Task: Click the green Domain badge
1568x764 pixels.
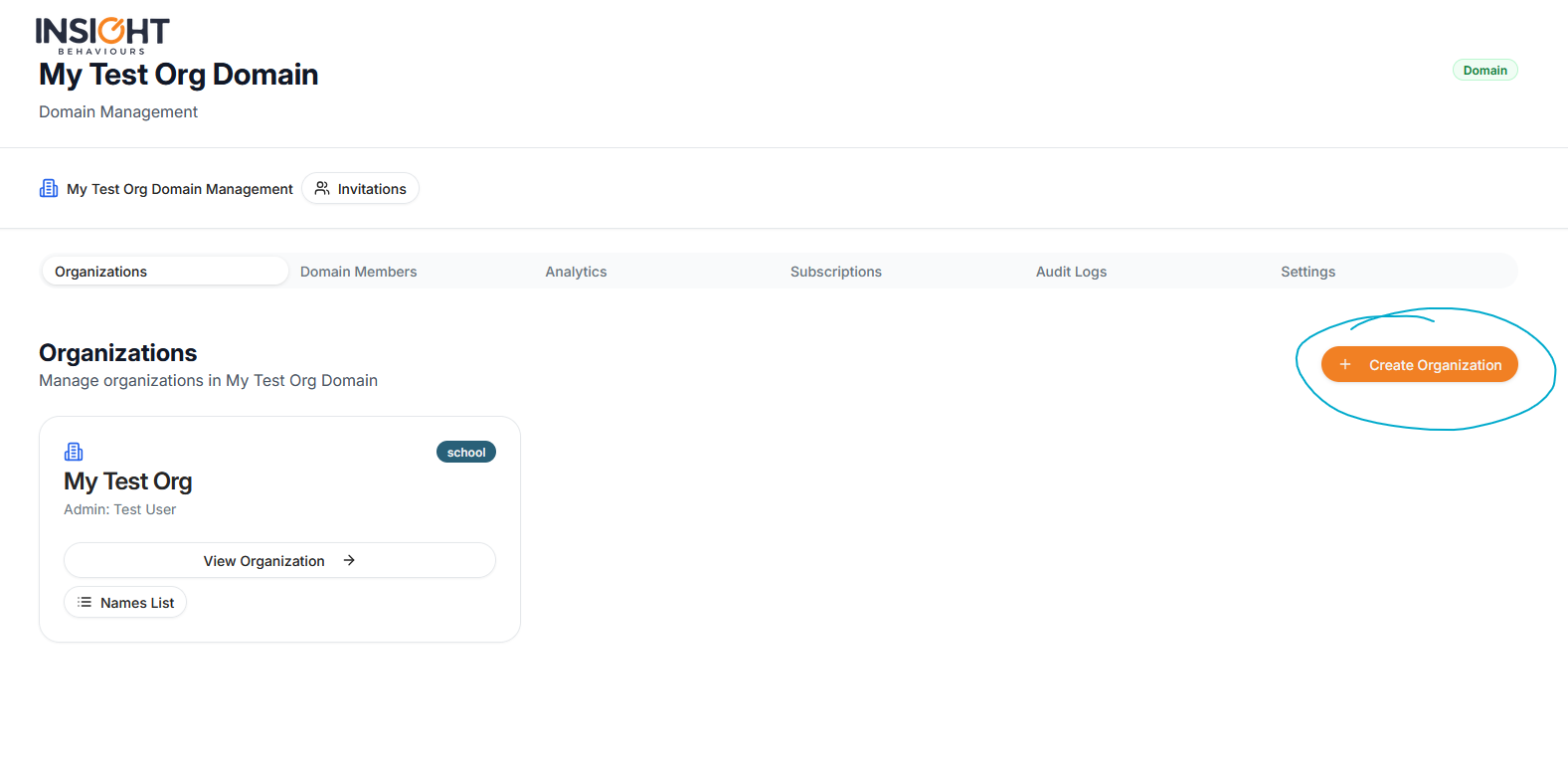Action: 1484,70
